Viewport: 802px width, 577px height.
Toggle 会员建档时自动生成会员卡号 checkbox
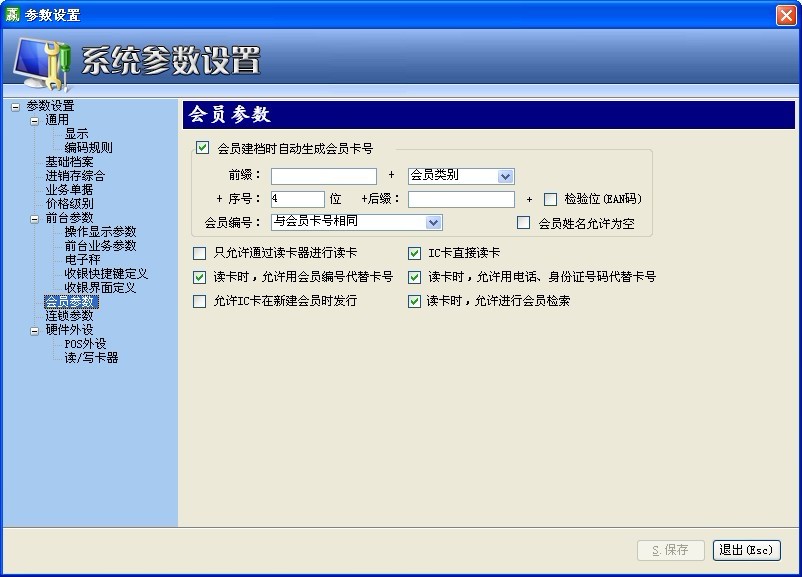click(203, 148)
